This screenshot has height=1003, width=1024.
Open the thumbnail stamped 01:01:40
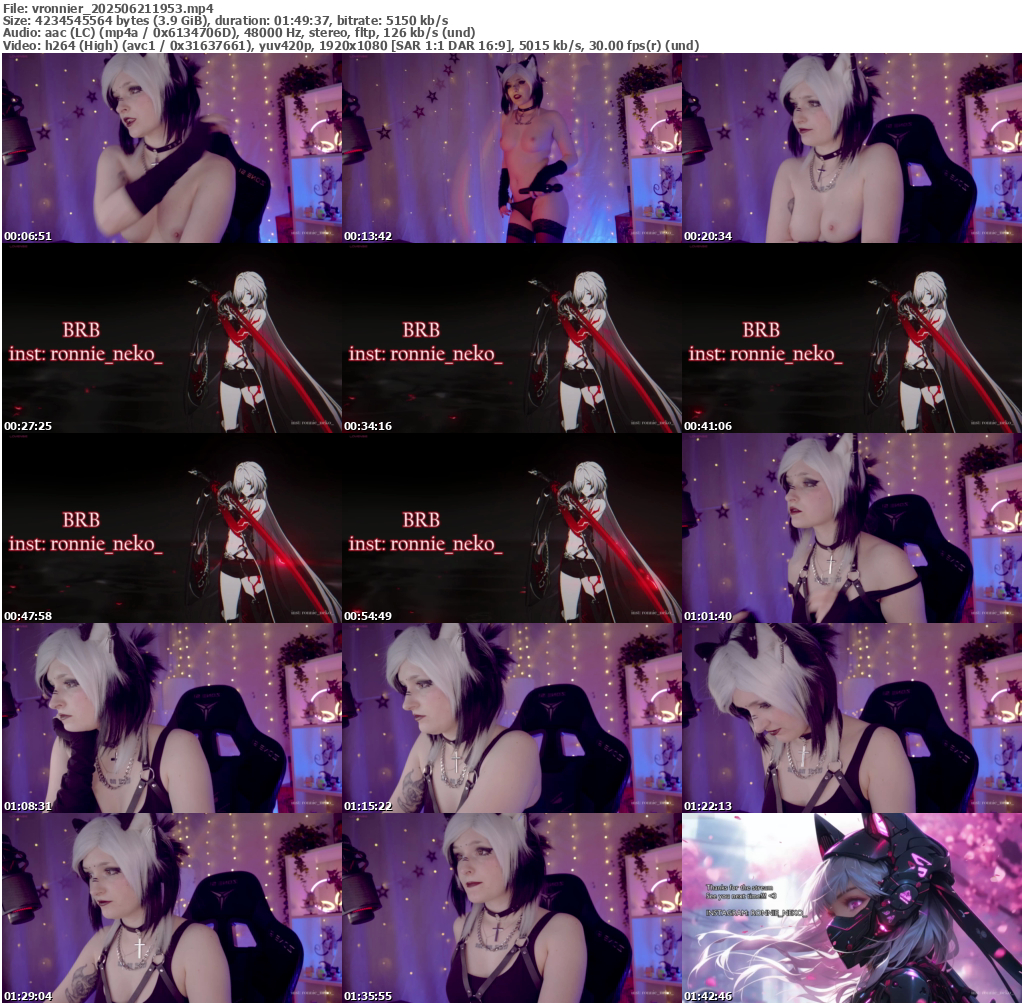click(x=852, y=528)
